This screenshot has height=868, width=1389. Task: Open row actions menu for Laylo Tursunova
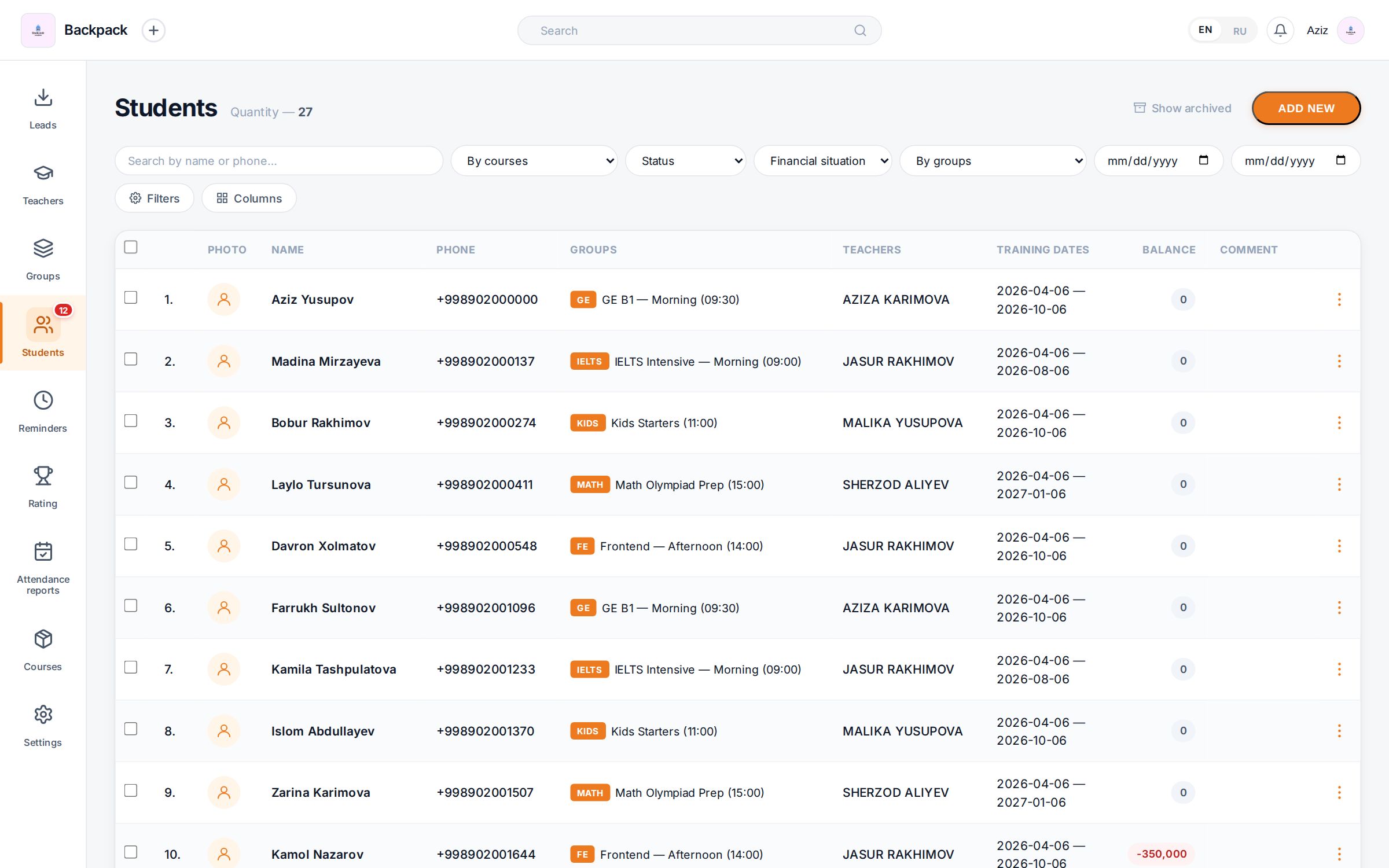point(1339,484)
